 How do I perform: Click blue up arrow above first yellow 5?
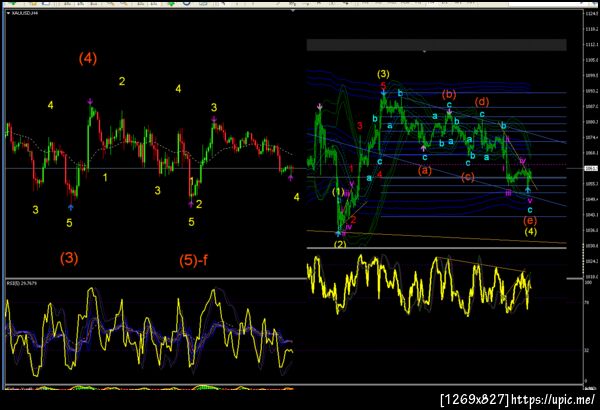tap(70, 207)
